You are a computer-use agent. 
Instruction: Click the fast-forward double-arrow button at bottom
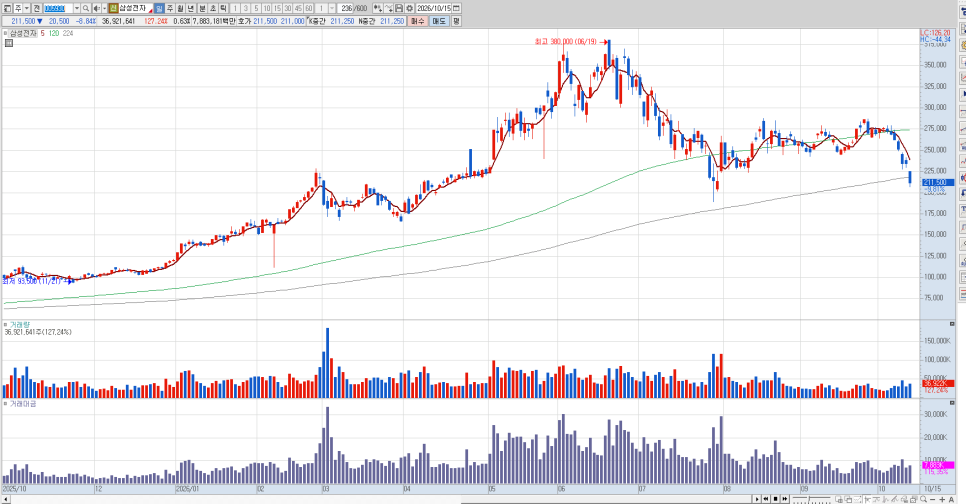click(785, 499)
